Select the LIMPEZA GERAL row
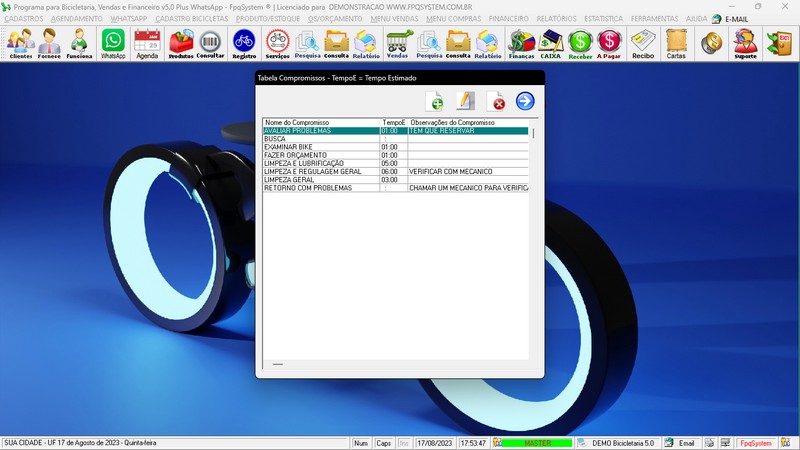 click(x=300, y=180)
